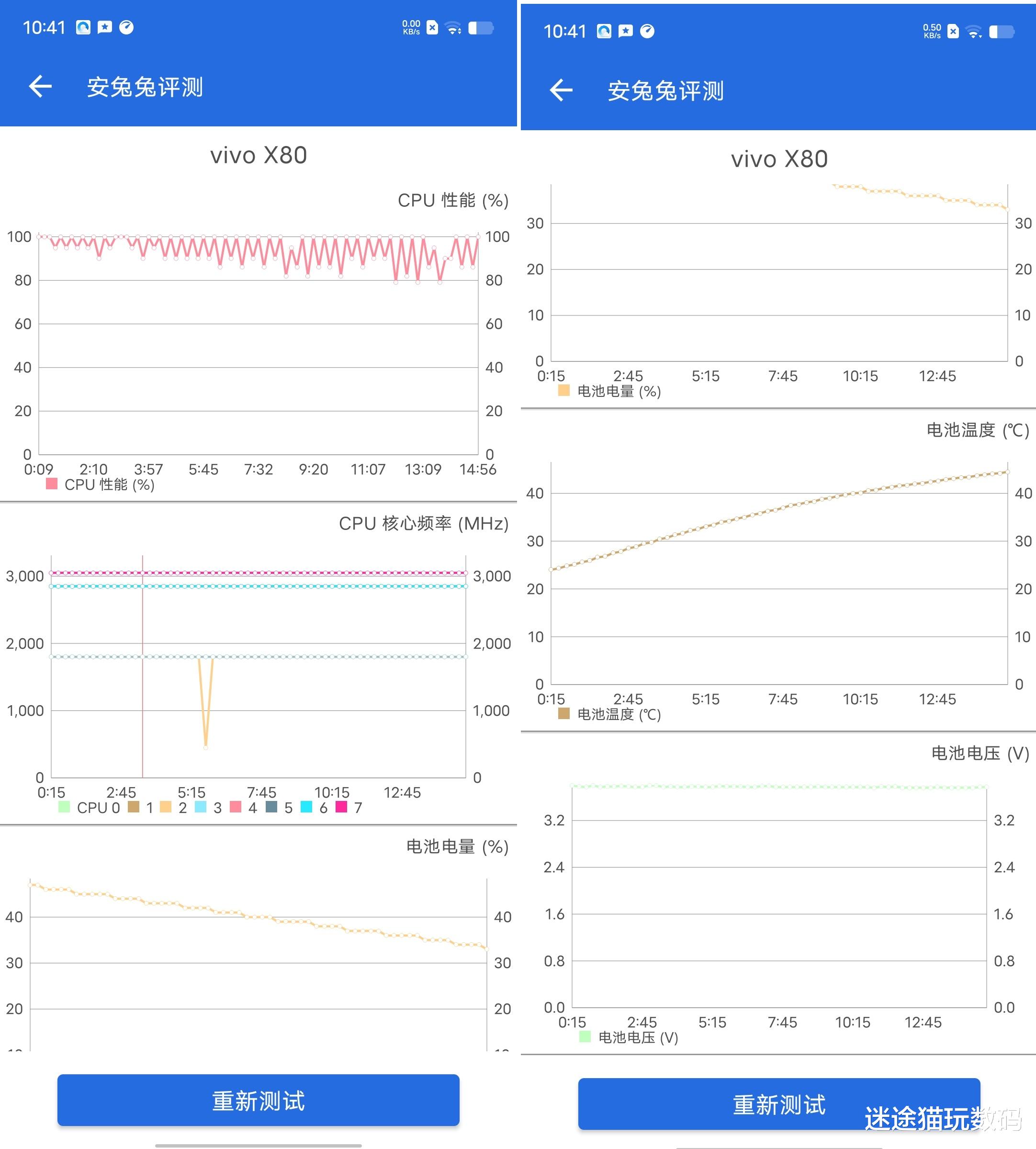Tap the X-box status icon in the left status bar
1036x1149 pixels.
coord(433,27)
